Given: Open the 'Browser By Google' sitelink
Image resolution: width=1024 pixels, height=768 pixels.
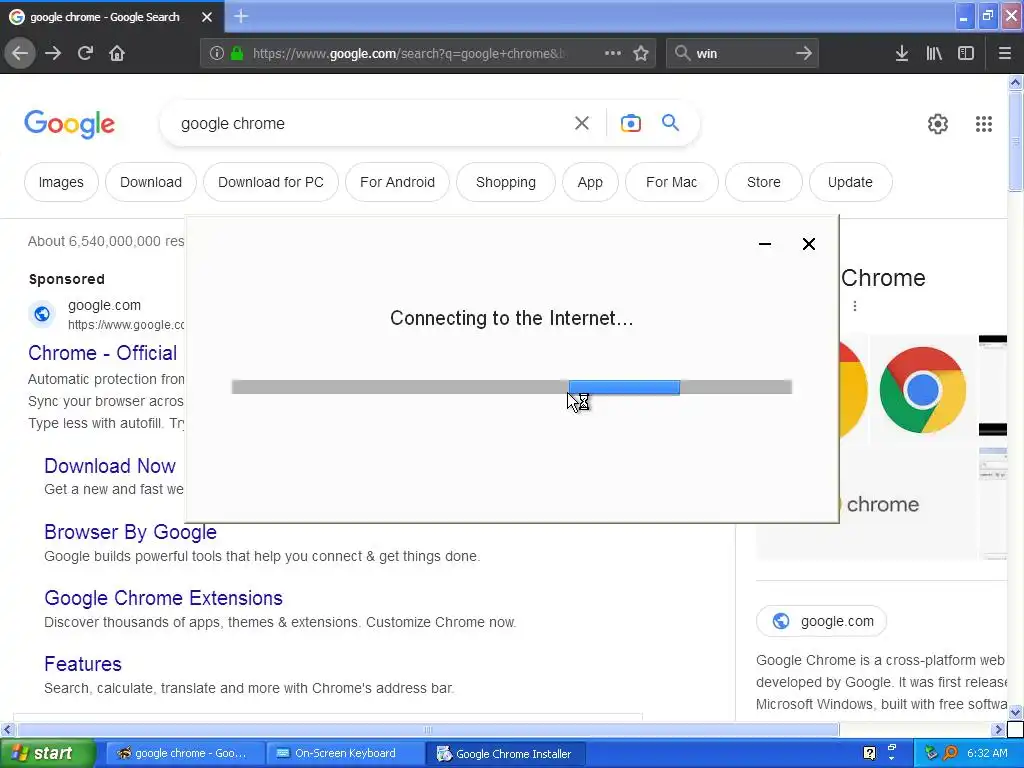Looking at the screenshot, I should pyautogui.click(x=130, y=532).
